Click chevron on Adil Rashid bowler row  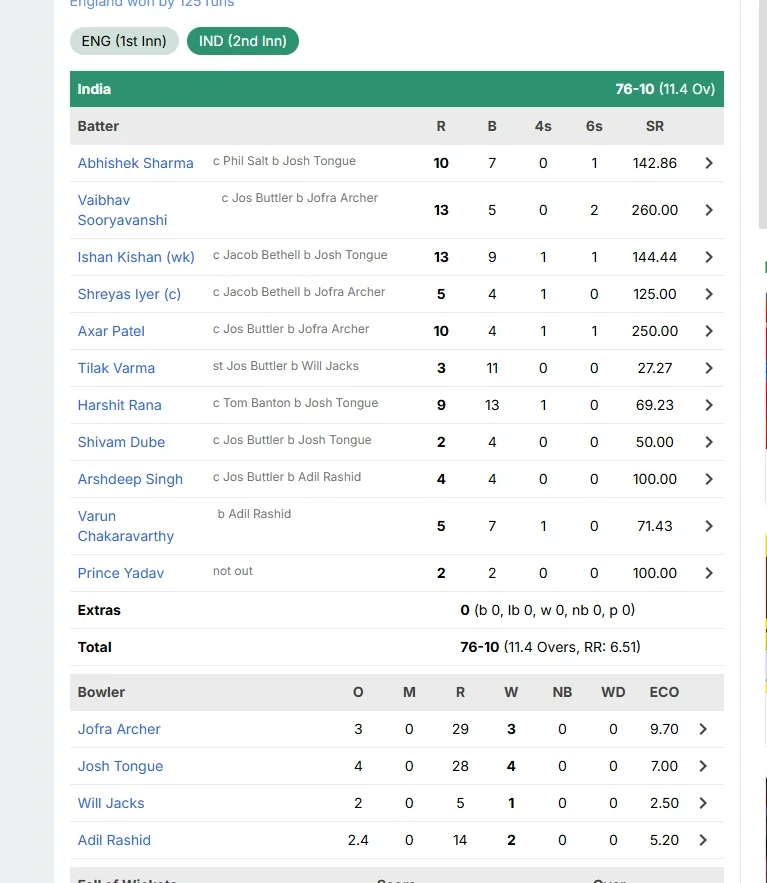tap(703, 840)
